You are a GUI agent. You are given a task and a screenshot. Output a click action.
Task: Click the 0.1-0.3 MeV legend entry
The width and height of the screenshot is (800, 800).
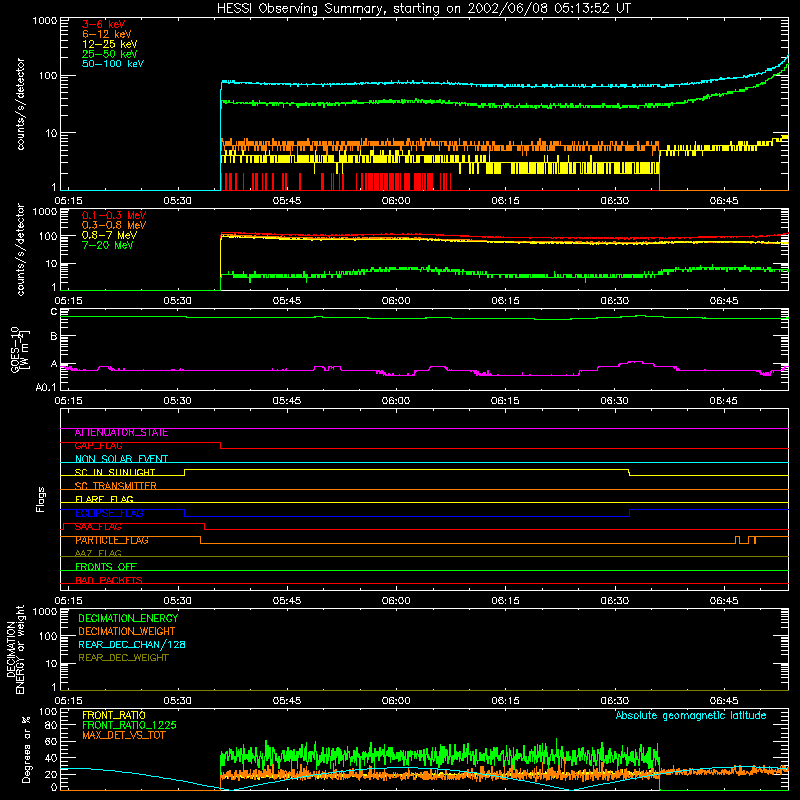pos(114,215)
